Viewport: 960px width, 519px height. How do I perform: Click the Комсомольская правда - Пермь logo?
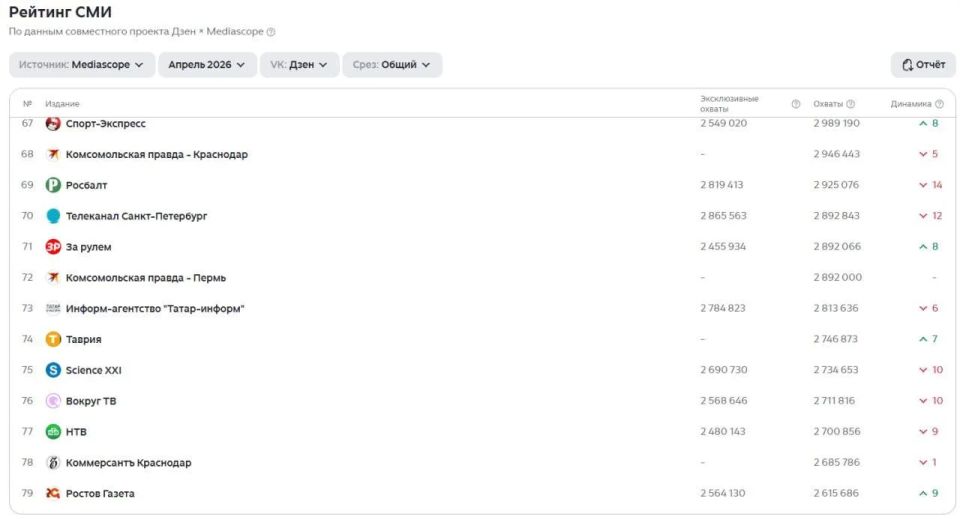pyautogui.click(x=53, y=277)
